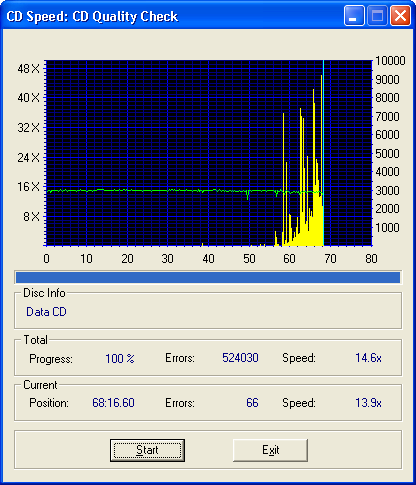Click the 10000 error axis label
This screenshot has width=416, height=485.
click(390, 61)
